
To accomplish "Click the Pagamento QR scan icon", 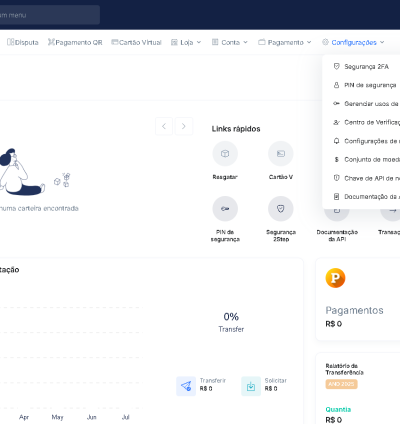I will coord(51,42).
